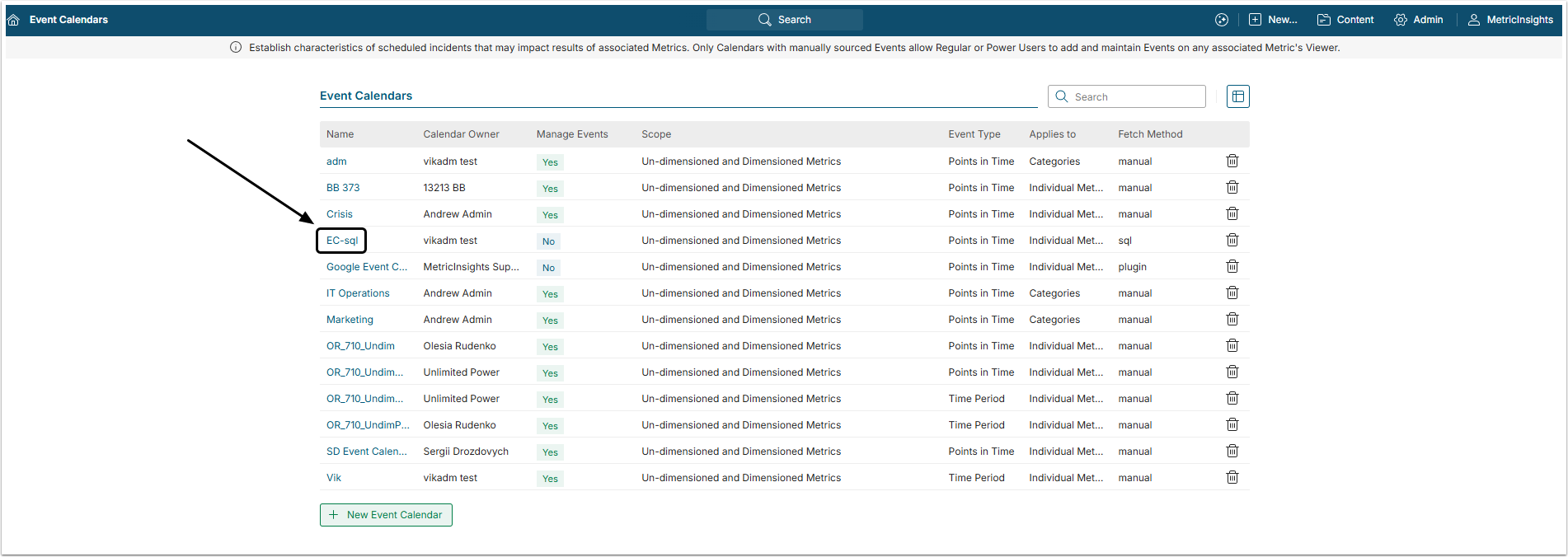The image size is (1568, 557).
Task: Open the Content menu
Action: (x=1345, y=20)
